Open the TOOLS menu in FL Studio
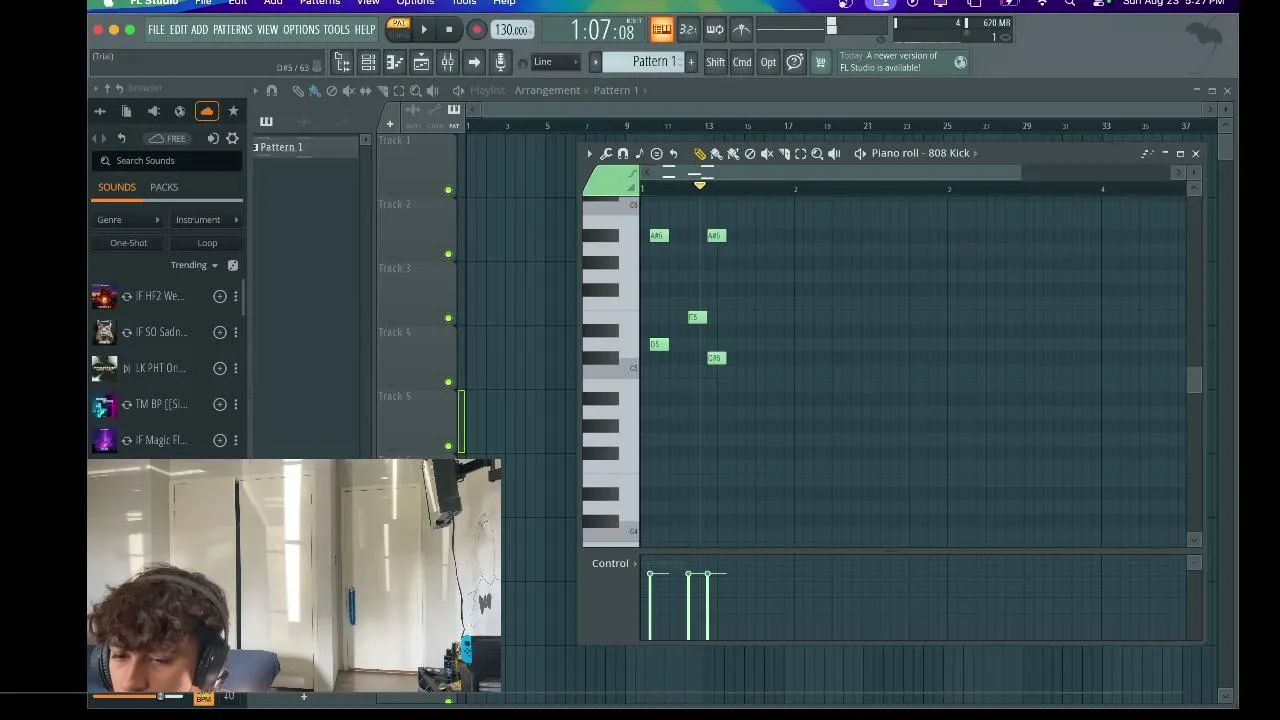The image size is (1280, 720). 336,30
